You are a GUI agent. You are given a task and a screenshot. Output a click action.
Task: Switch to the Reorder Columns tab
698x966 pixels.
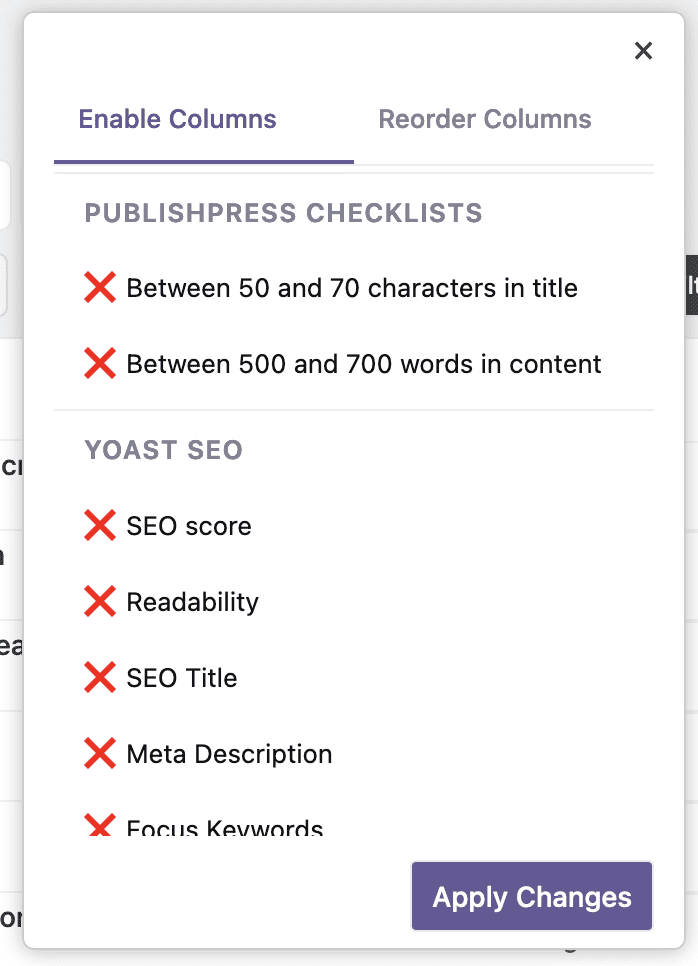[485, 119]
